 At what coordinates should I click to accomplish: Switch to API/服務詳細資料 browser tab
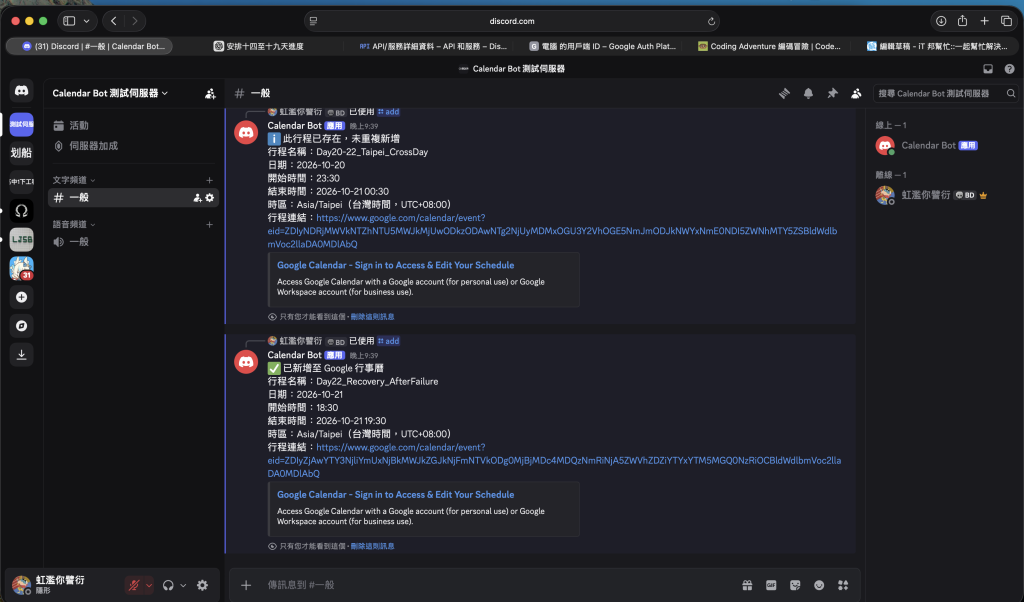coord(433,46)
